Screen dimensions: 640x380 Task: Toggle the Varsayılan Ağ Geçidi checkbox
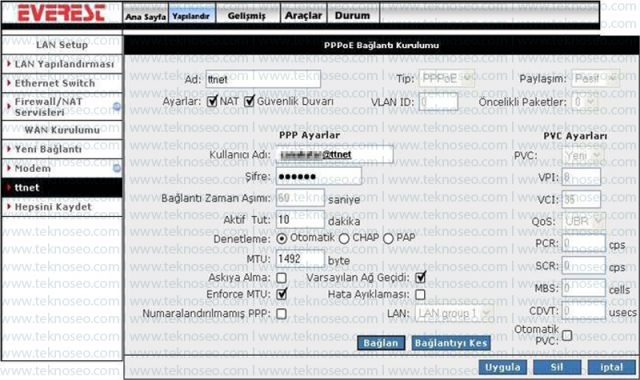click(420, 278)
